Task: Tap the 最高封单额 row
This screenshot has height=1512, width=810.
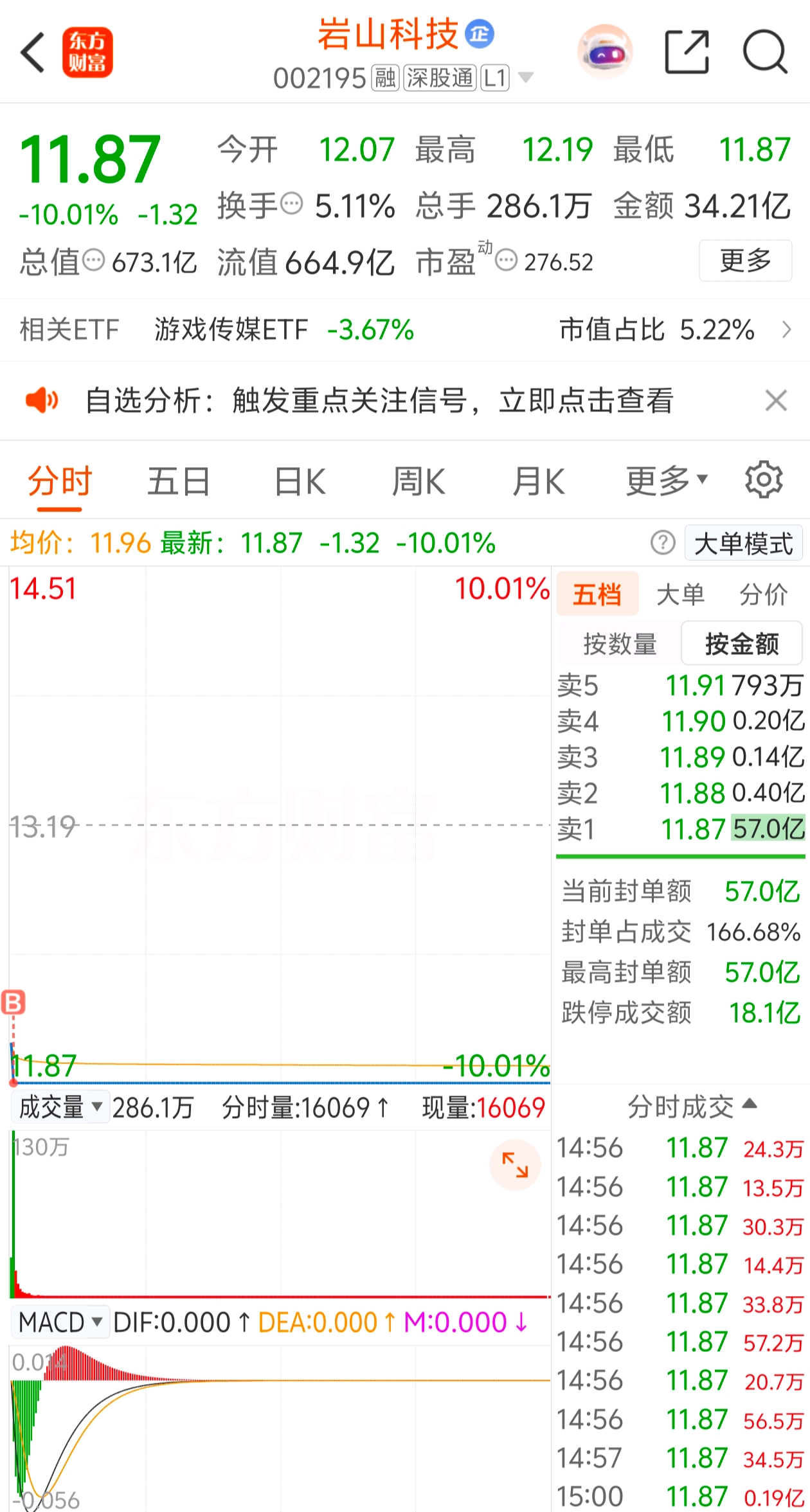Action: (x=681, y=972)
